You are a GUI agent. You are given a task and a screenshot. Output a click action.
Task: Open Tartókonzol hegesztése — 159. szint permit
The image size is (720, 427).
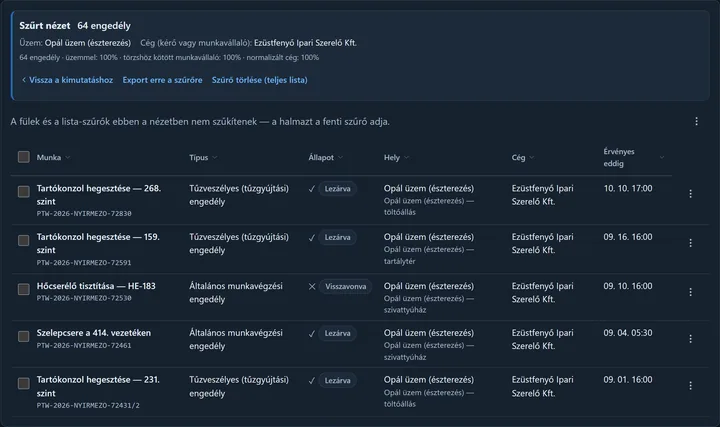98,243
